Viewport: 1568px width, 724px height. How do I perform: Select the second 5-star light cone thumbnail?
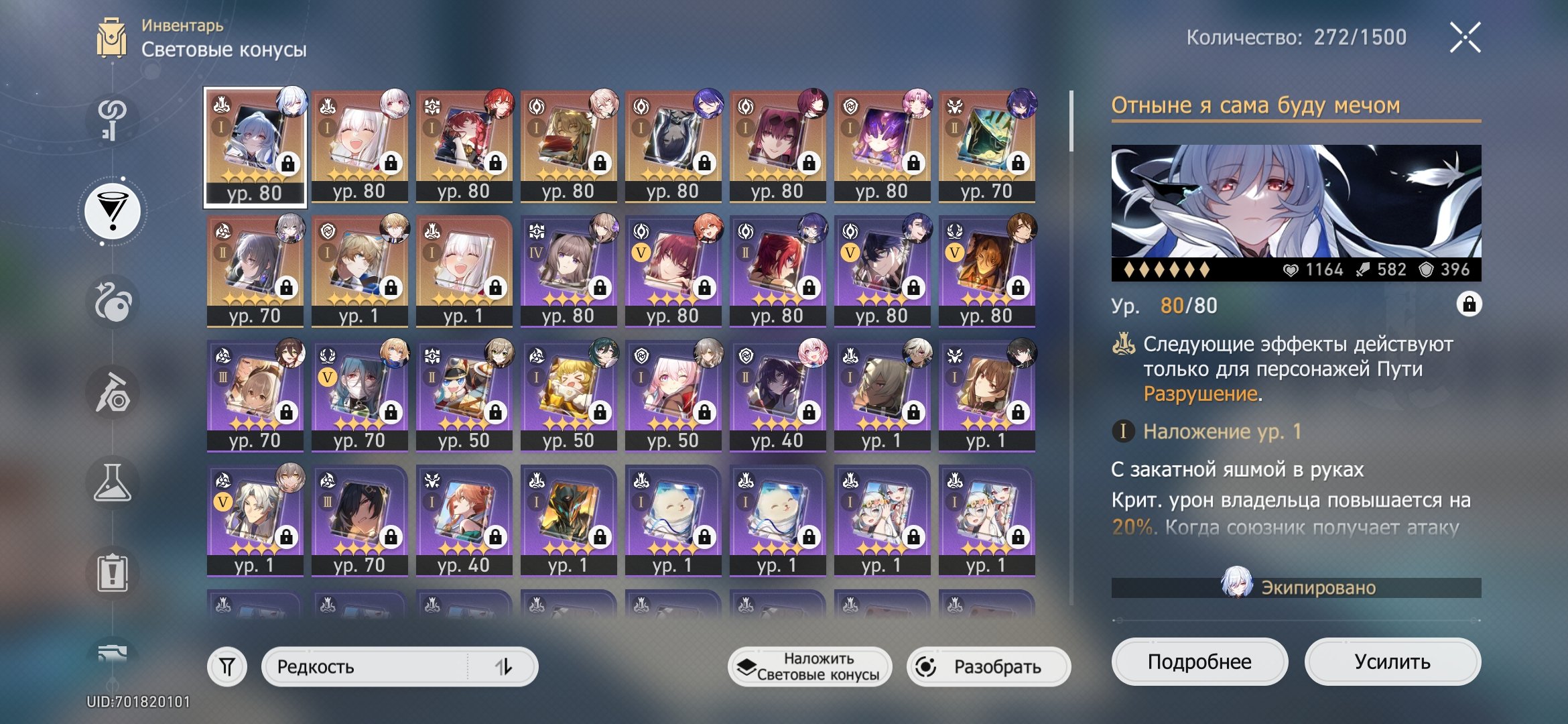click(360, 146)
